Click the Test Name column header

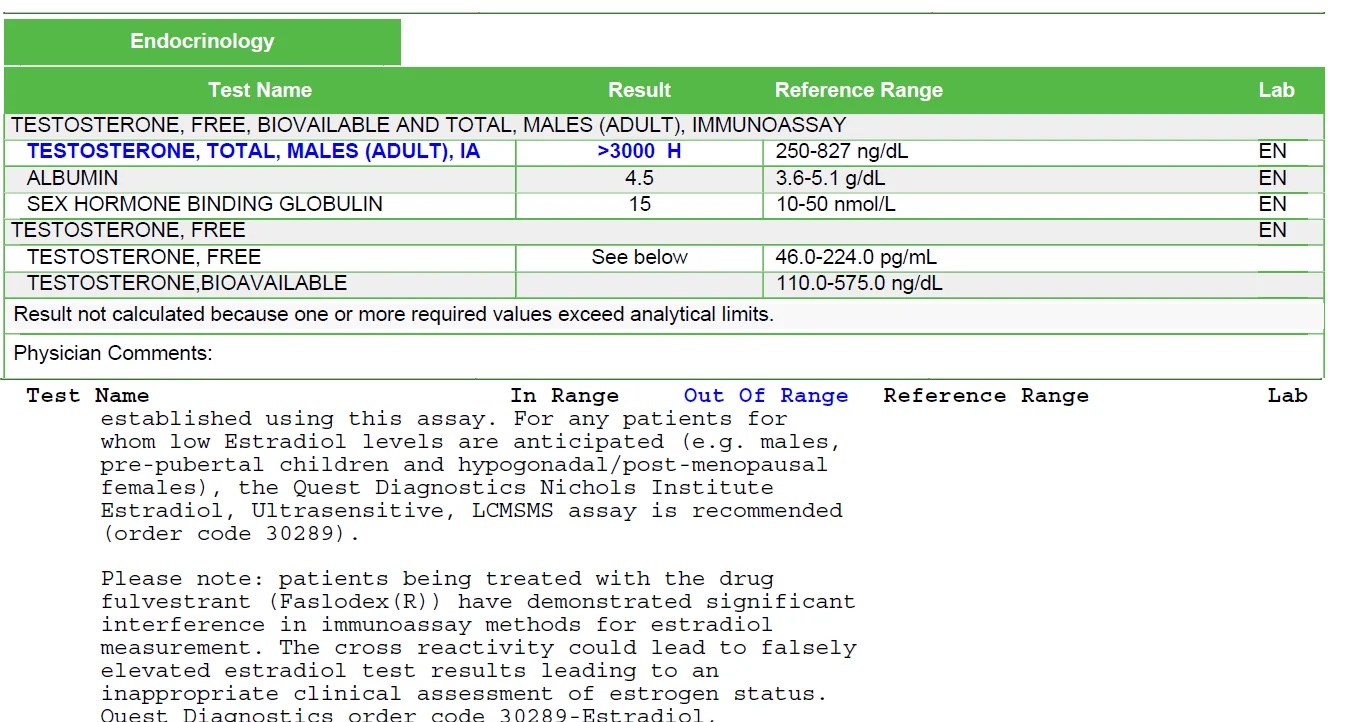(260, 90)
